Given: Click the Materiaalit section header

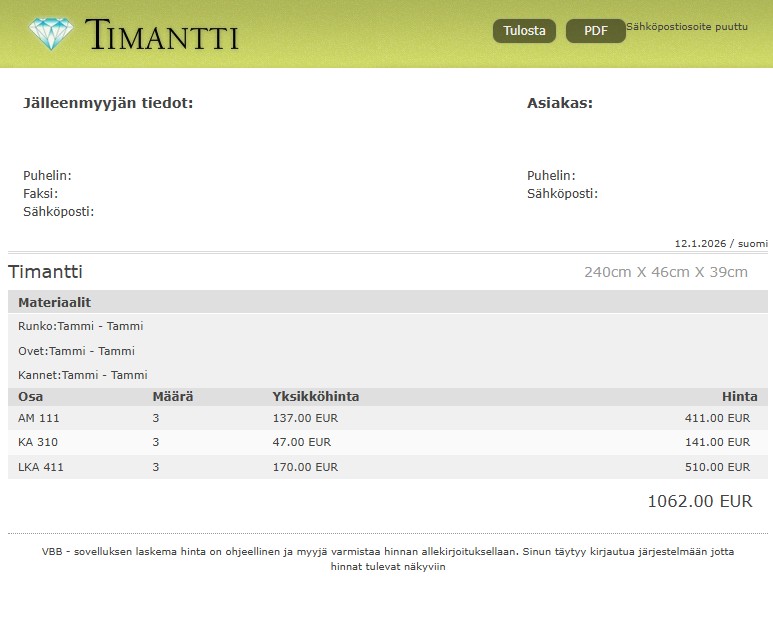Looking at the screenshot, I should [55, 302].
